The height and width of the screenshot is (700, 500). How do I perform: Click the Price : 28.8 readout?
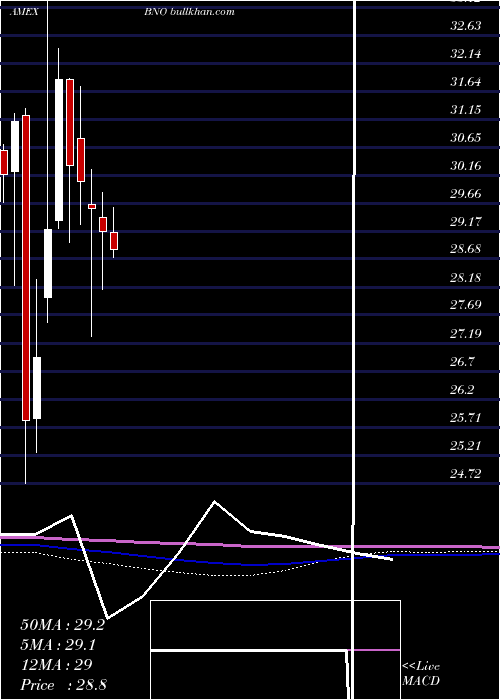click(x=63, y=684)
